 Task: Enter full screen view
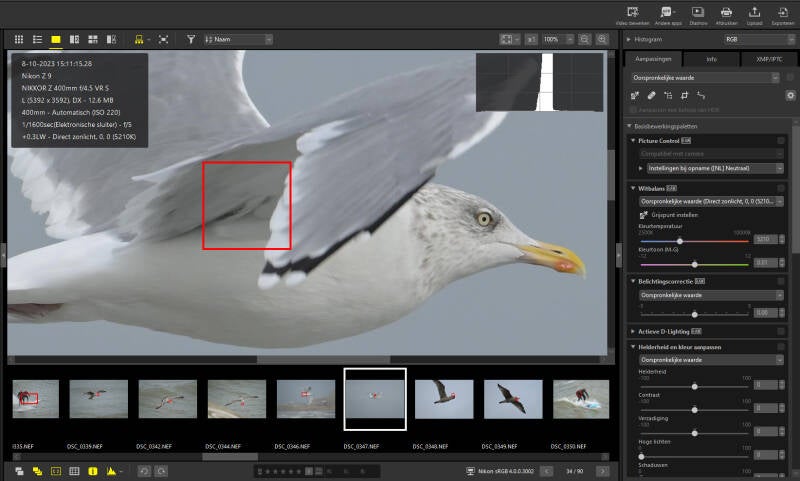(x=163, y=39)
